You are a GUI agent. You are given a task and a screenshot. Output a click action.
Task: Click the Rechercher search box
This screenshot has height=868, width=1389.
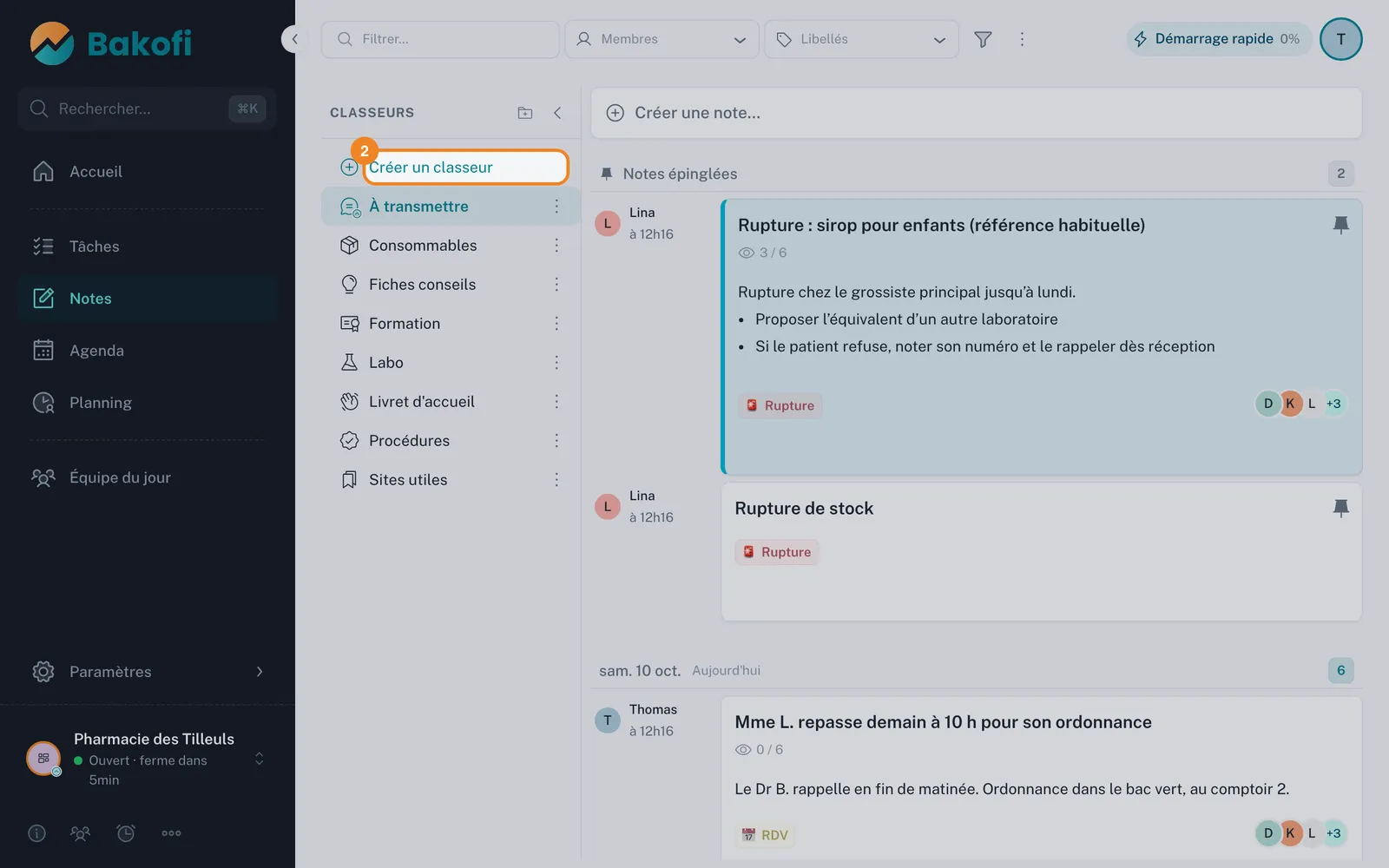(x=147, y=108)
